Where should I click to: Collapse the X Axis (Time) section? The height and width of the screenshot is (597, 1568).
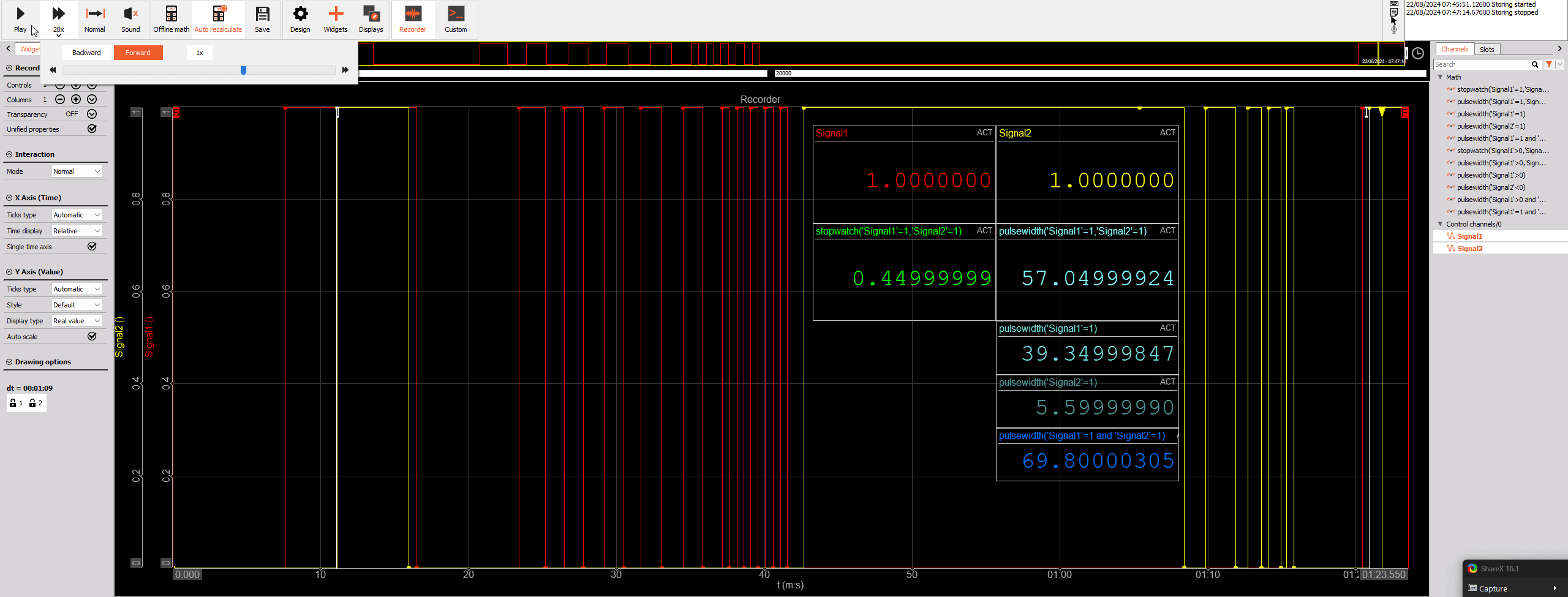(9, 198)
